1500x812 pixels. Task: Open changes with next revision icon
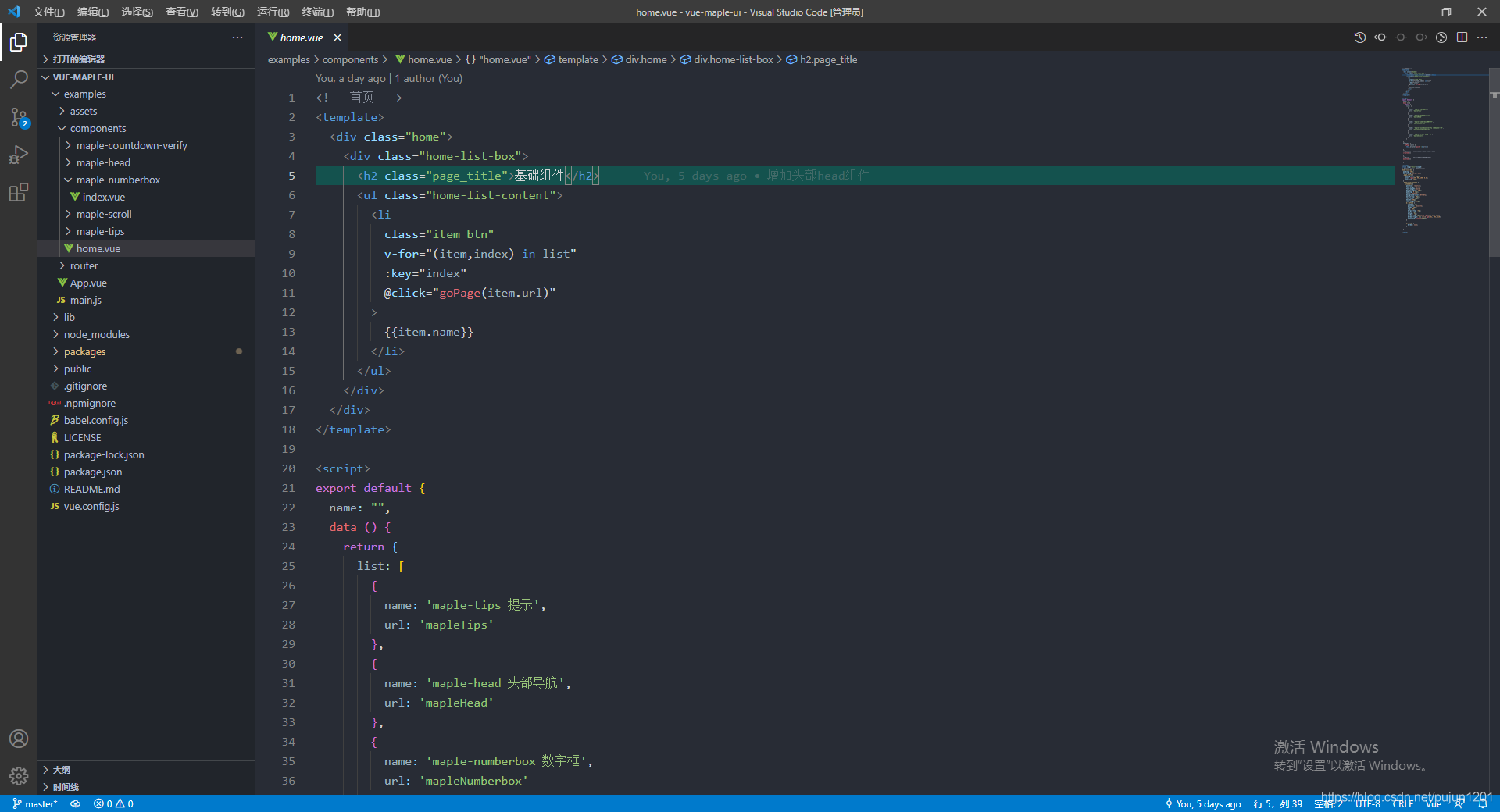click(x=1421, y=37)
